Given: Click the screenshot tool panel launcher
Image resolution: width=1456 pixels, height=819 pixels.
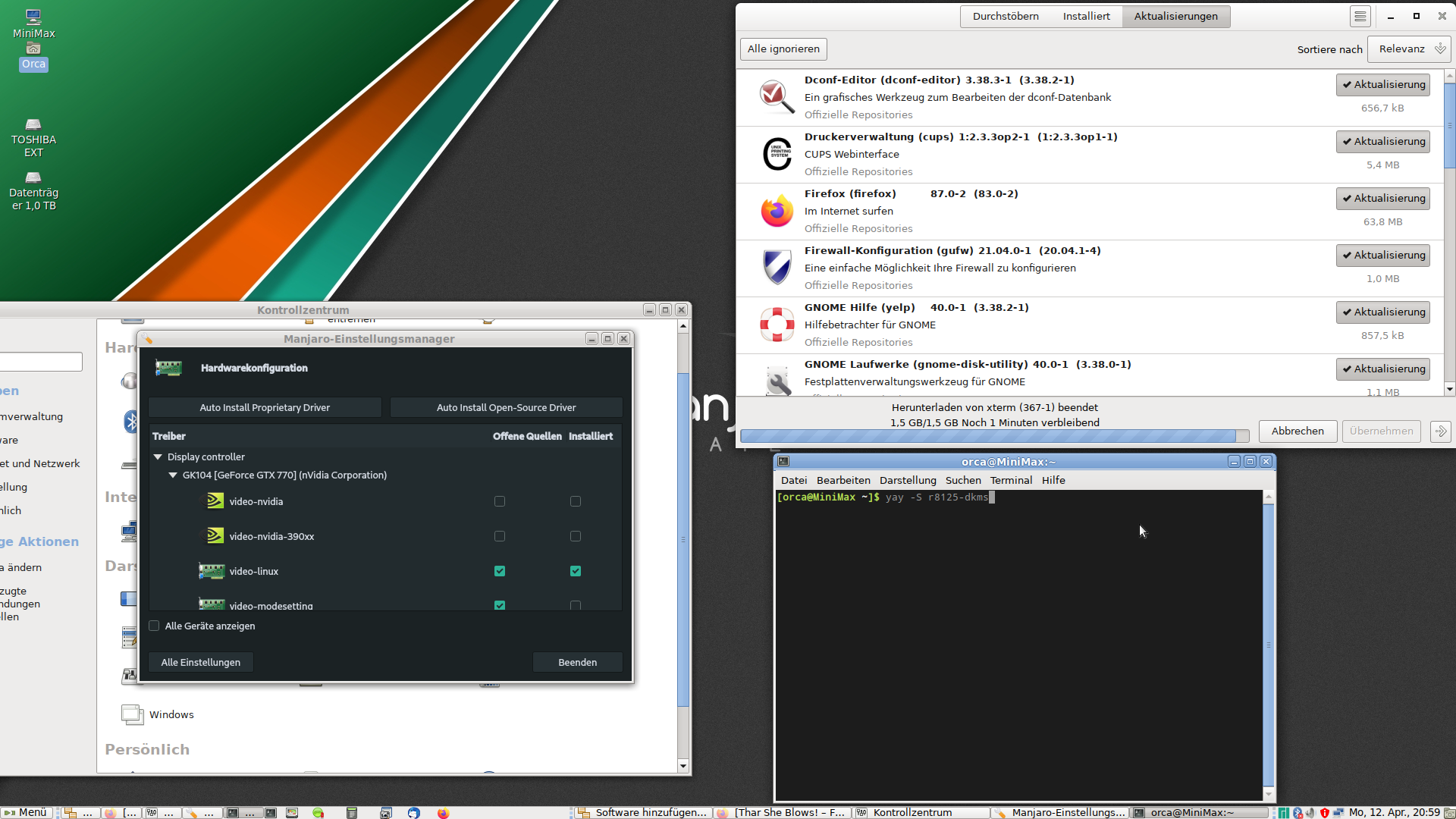Looking at the screenshot, I should click(x=386, y=813).
